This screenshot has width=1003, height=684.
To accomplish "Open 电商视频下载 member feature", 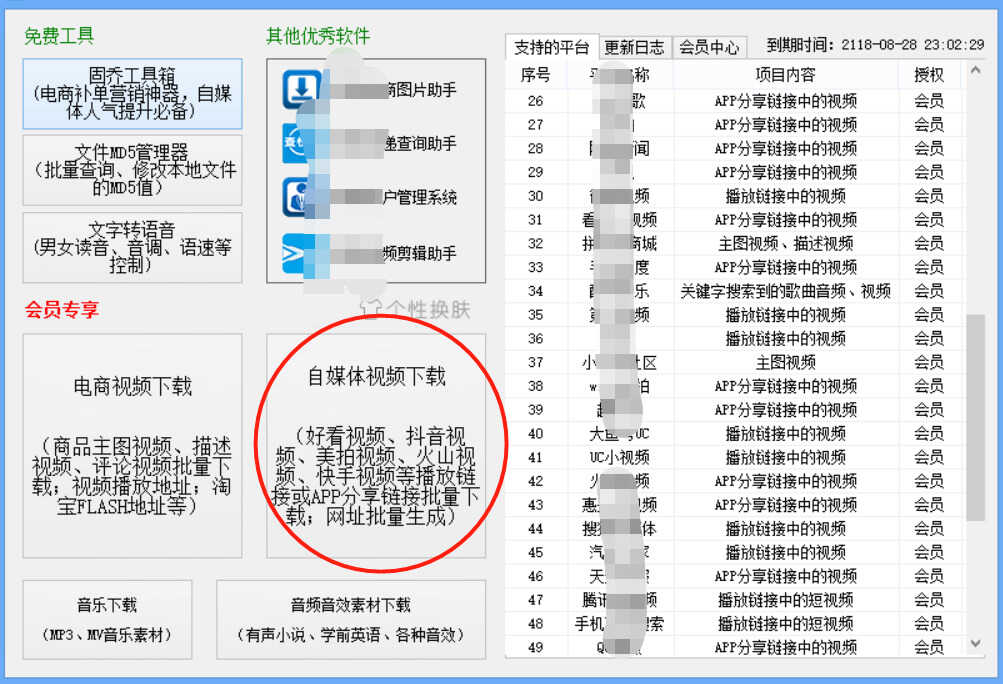I will click(132, 445).
